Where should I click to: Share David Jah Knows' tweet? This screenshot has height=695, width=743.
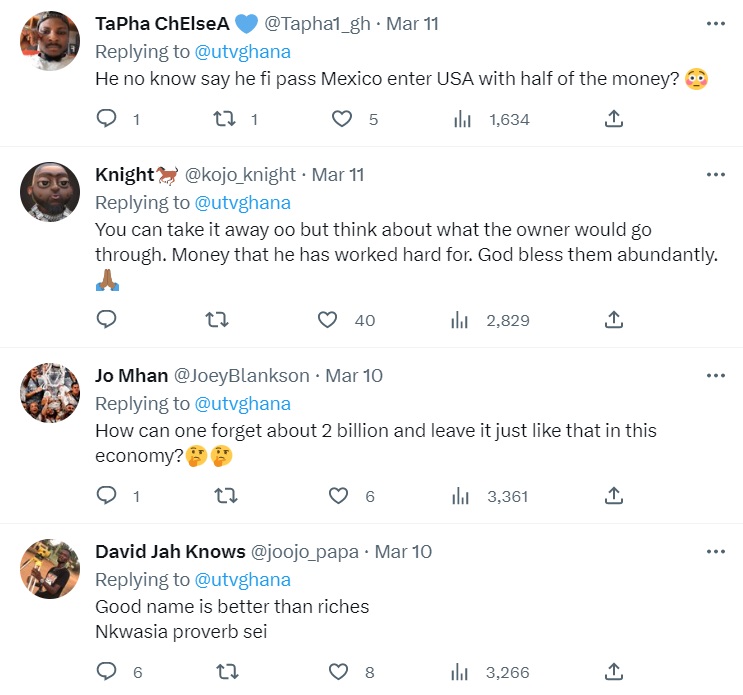[x=614, y=672]
